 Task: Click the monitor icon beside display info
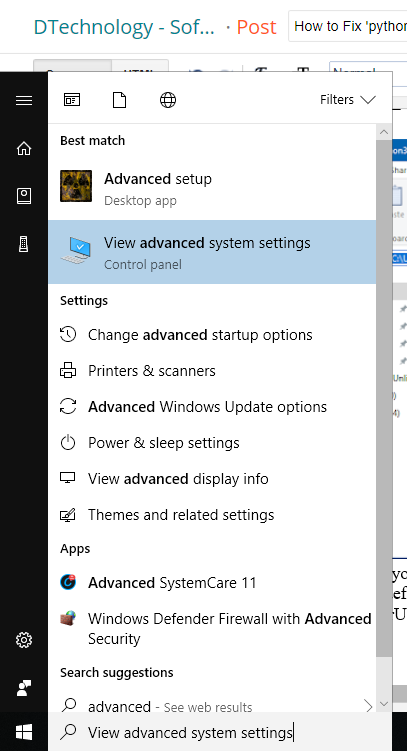(68, 478)
